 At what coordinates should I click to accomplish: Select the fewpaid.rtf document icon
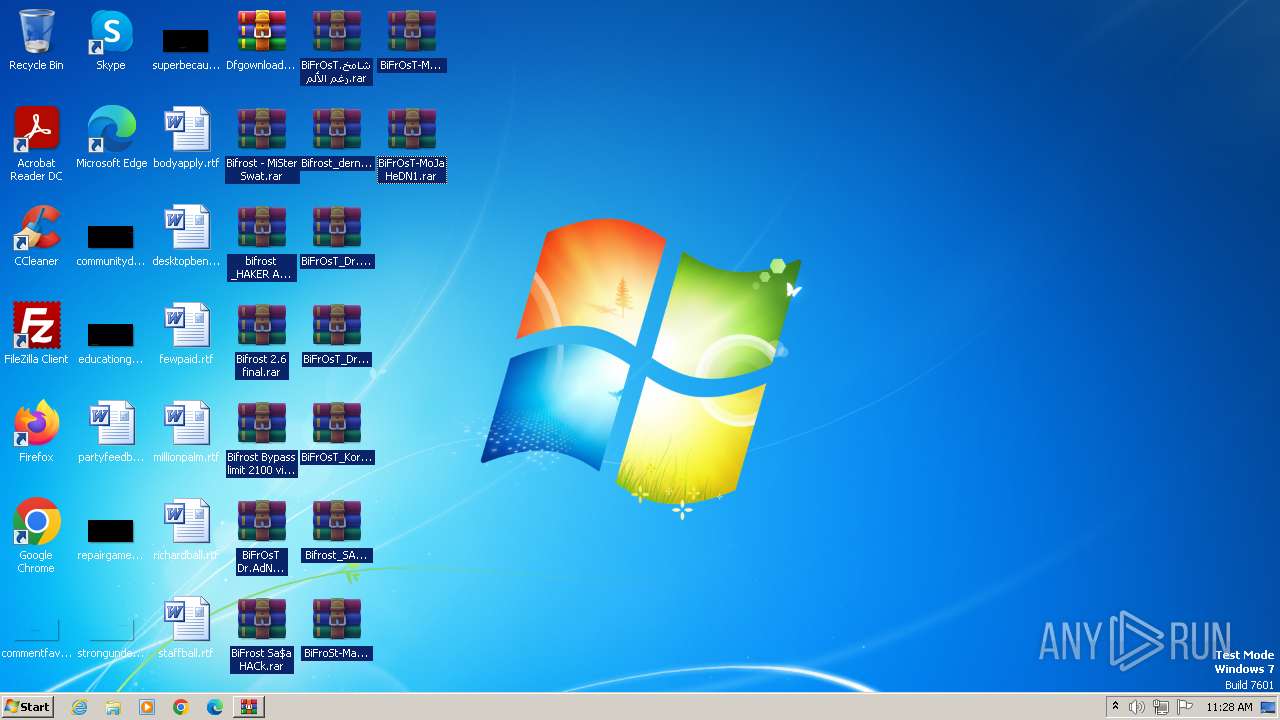[186, 334]
